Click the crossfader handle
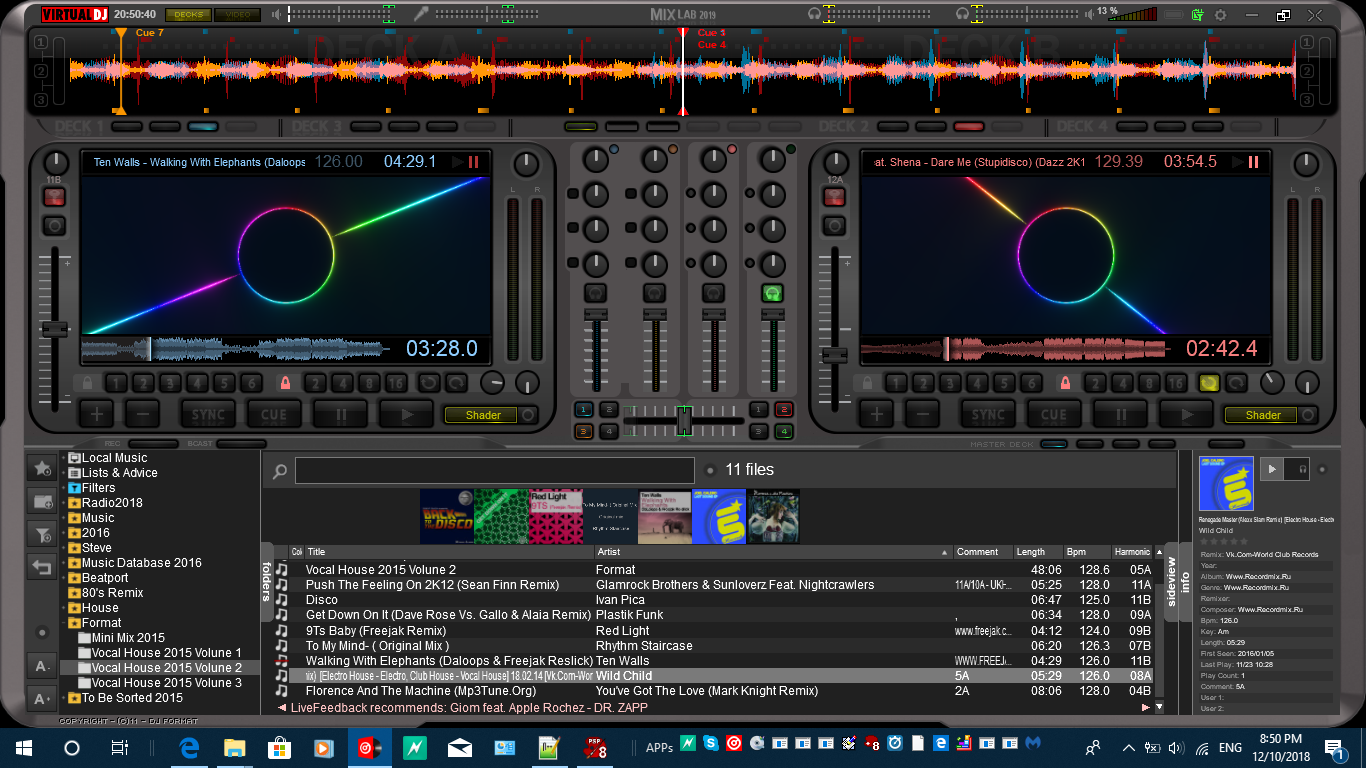Viewport: 1366px width, 768px height. coord(684,420)
